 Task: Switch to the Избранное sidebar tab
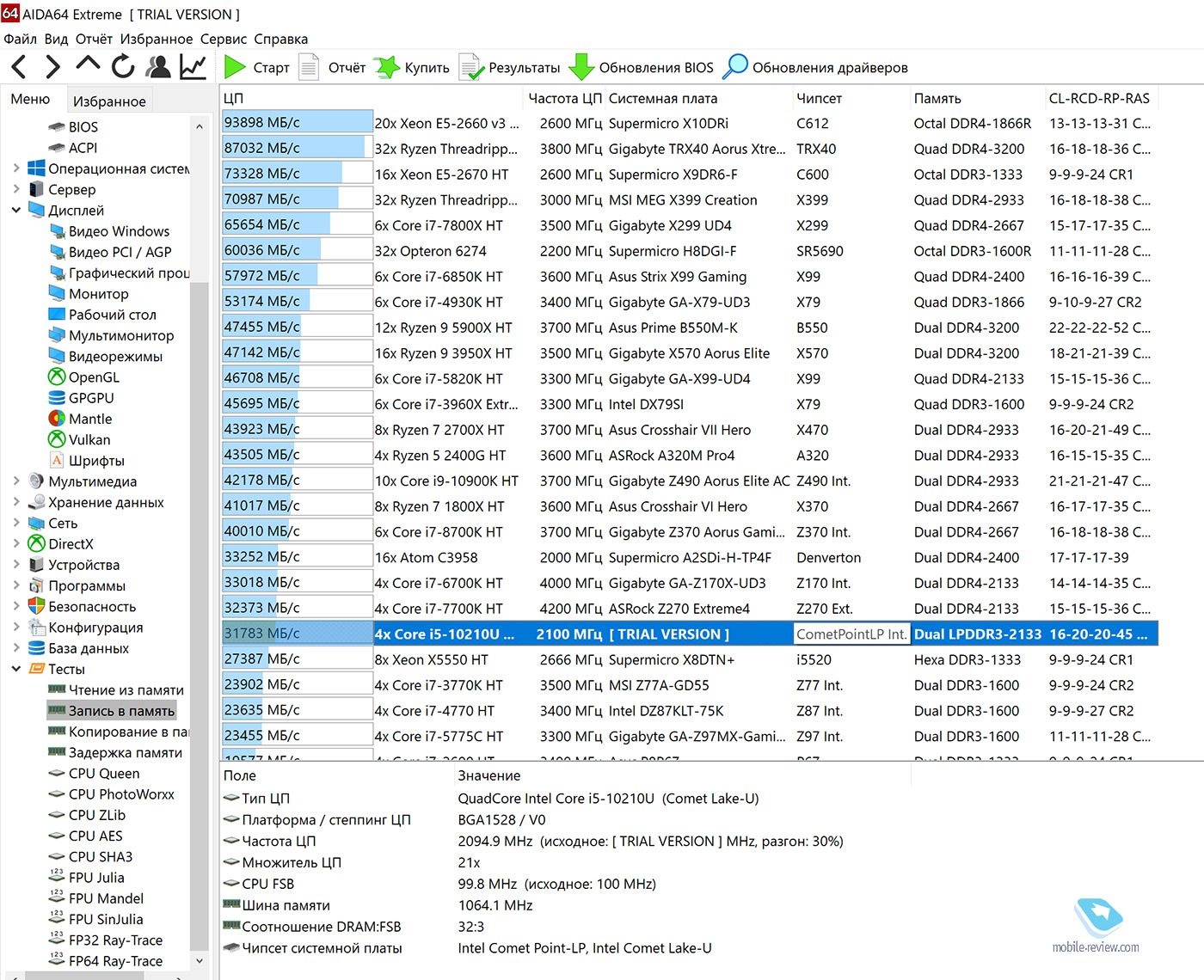pyautogui.click(x=109, y=101)
